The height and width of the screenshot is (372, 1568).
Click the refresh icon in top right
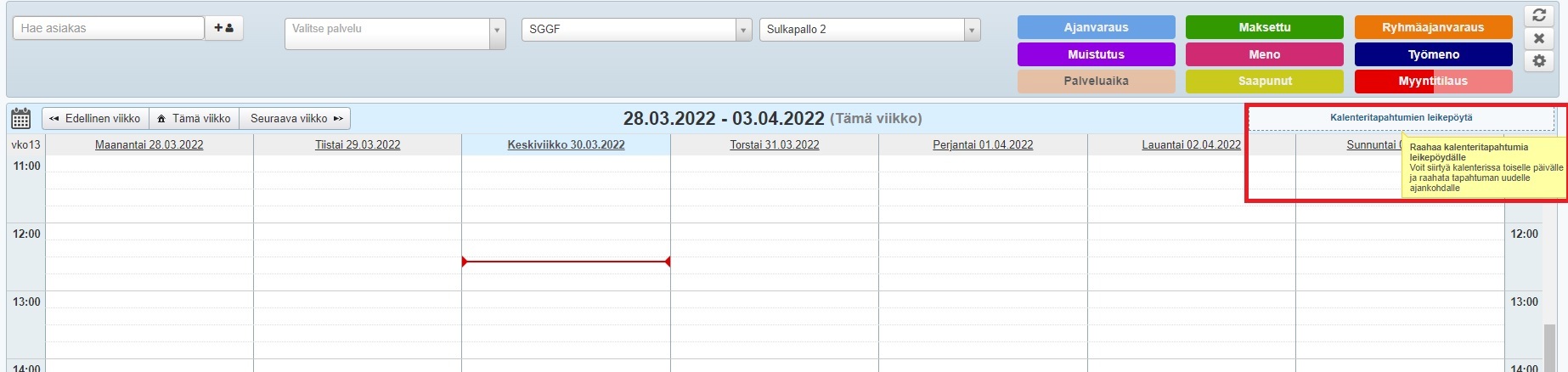pos(1538,16)
